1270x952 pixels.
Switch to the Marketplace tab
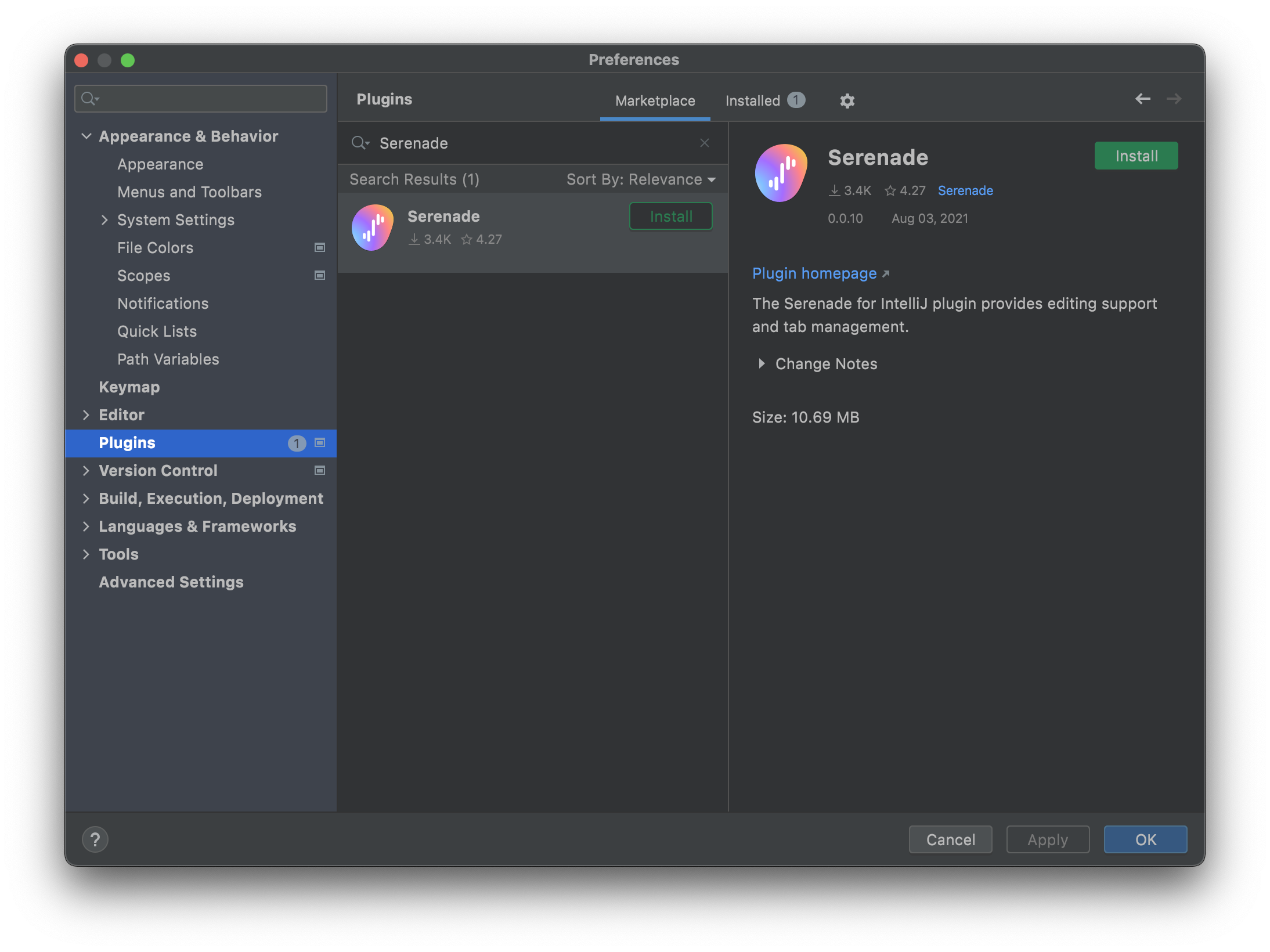pos(655,100)
